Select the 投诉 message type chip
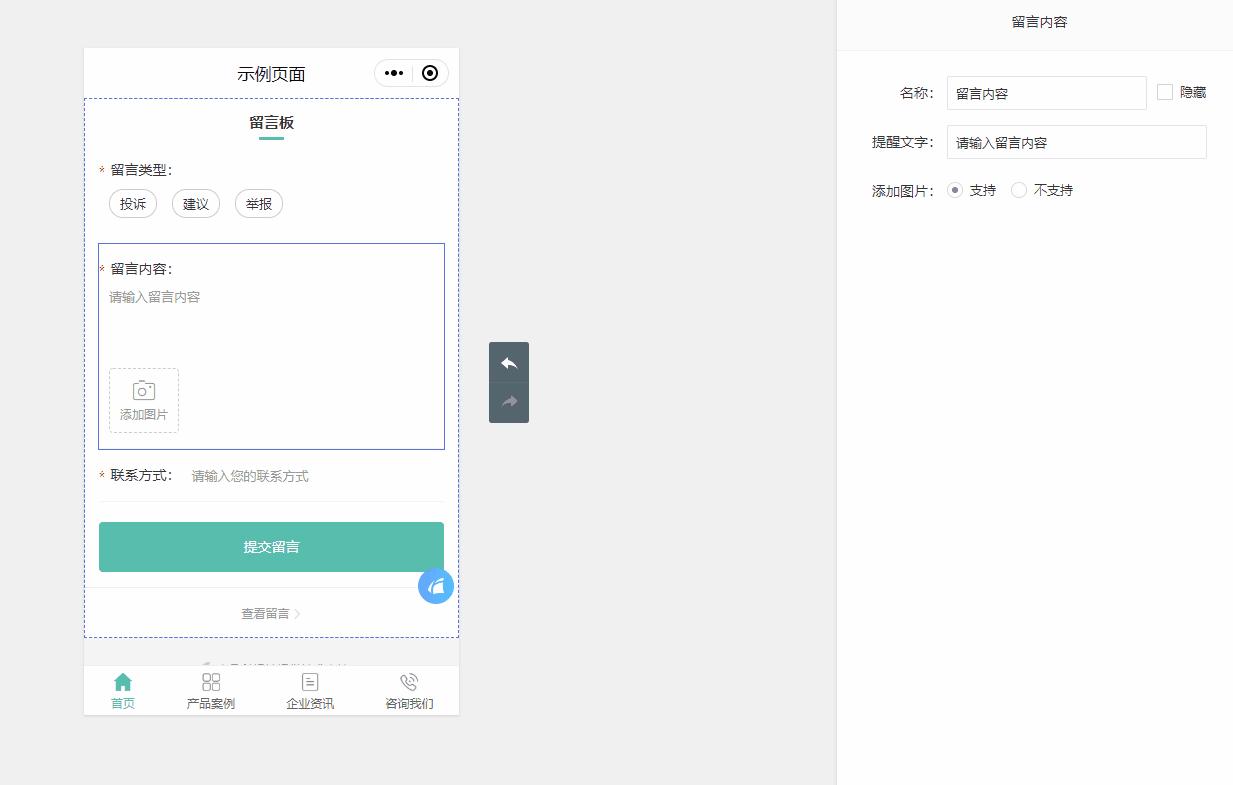Viewport: 1233px width, 785px height. pos(132,203)
